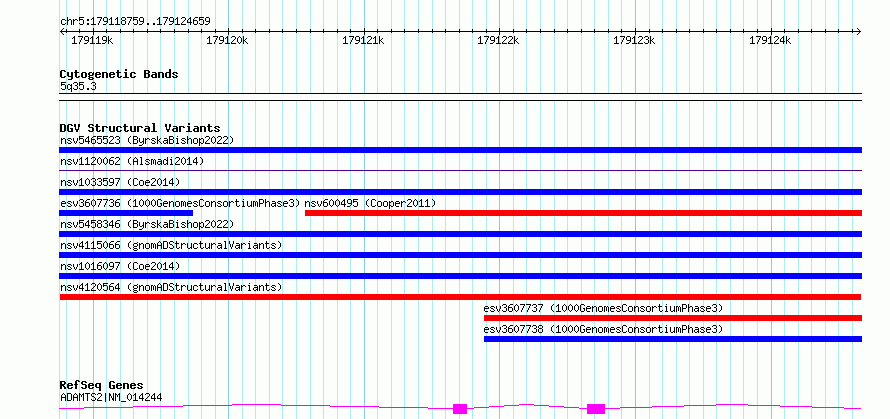Select the second magenta exon box of ADAMTS2
The image size is (890, 419).
click(x=596, y=409)
